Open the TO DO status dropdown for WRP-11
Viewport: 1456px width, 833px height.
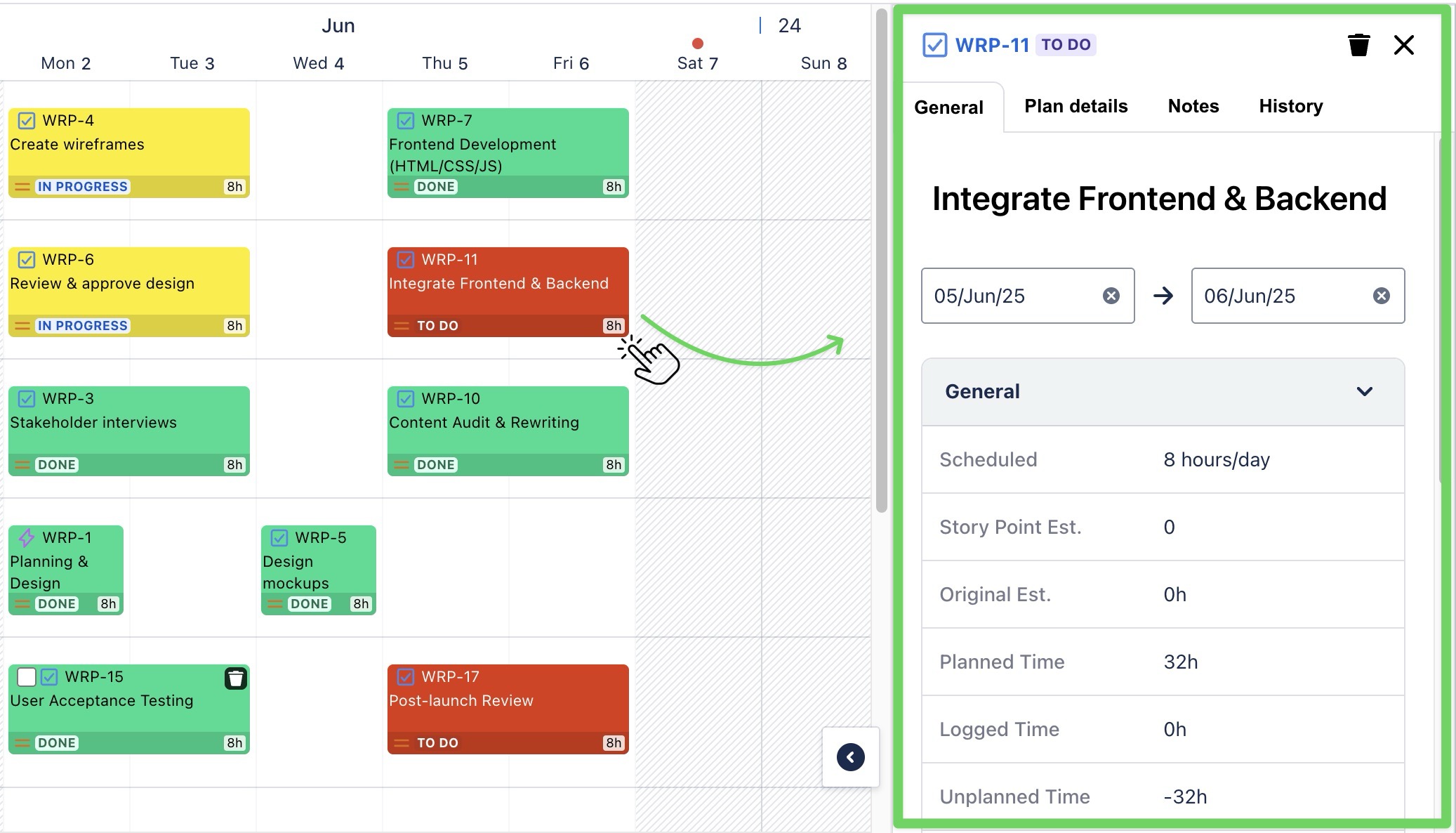[x=1066, y=44]
